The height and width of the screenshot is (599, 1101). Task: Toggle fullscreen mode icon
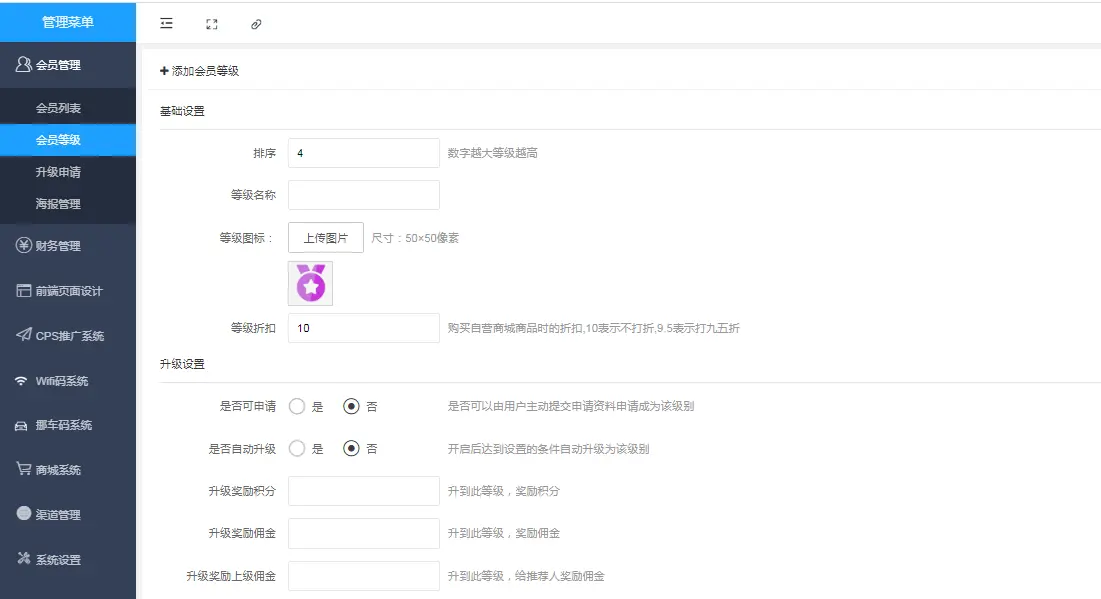[x=211, y=24]
